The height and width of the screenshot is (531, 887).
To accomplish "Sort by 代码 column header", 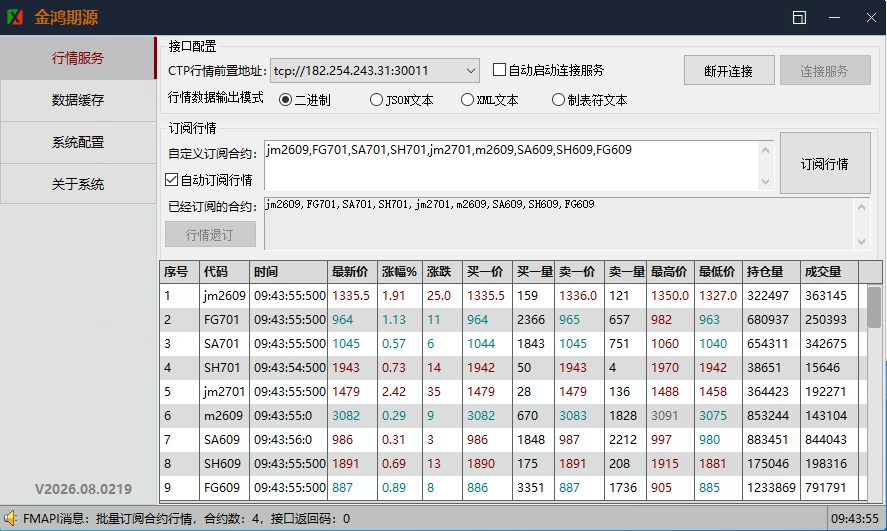I will [224, 272].
